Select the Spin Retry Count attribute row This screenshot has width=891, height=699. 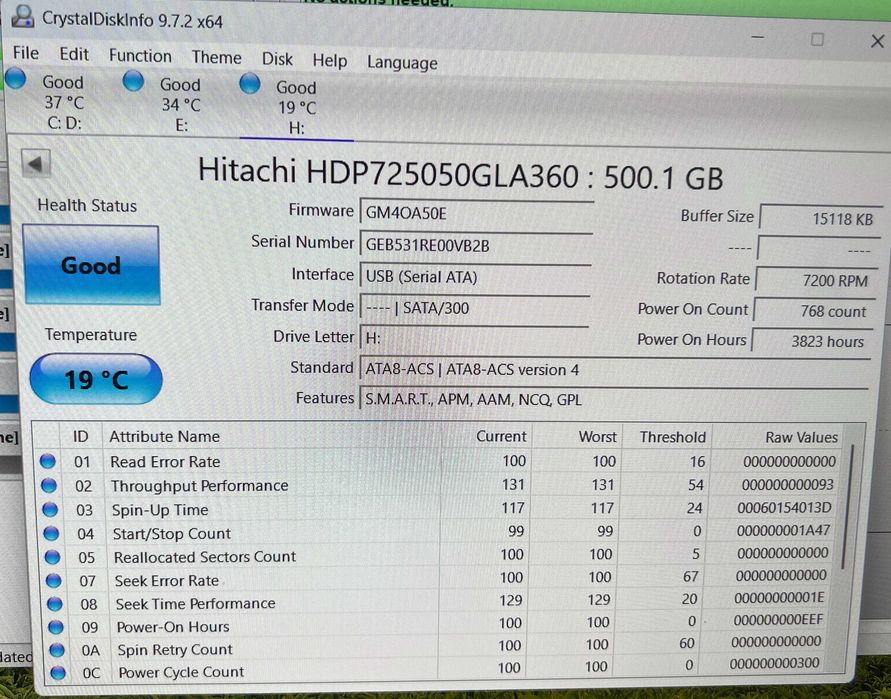438,647
